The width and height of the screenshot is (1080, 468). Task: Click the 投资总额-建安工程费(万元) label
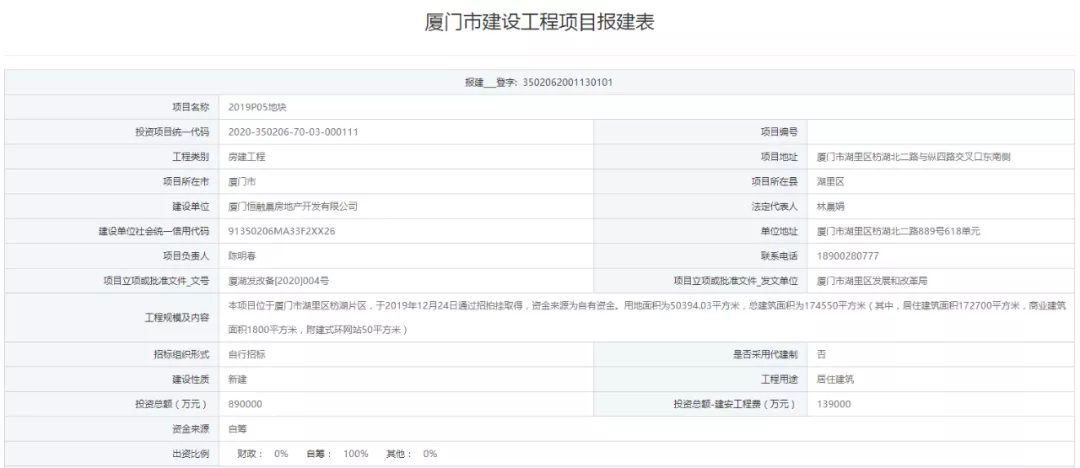pos(736,404)
